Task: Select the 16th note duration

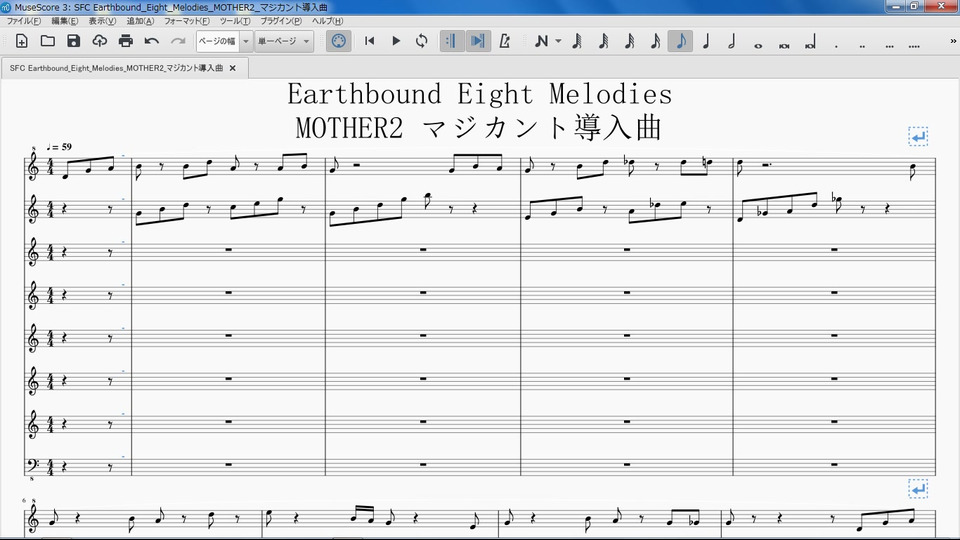Action: click(654, 41)
